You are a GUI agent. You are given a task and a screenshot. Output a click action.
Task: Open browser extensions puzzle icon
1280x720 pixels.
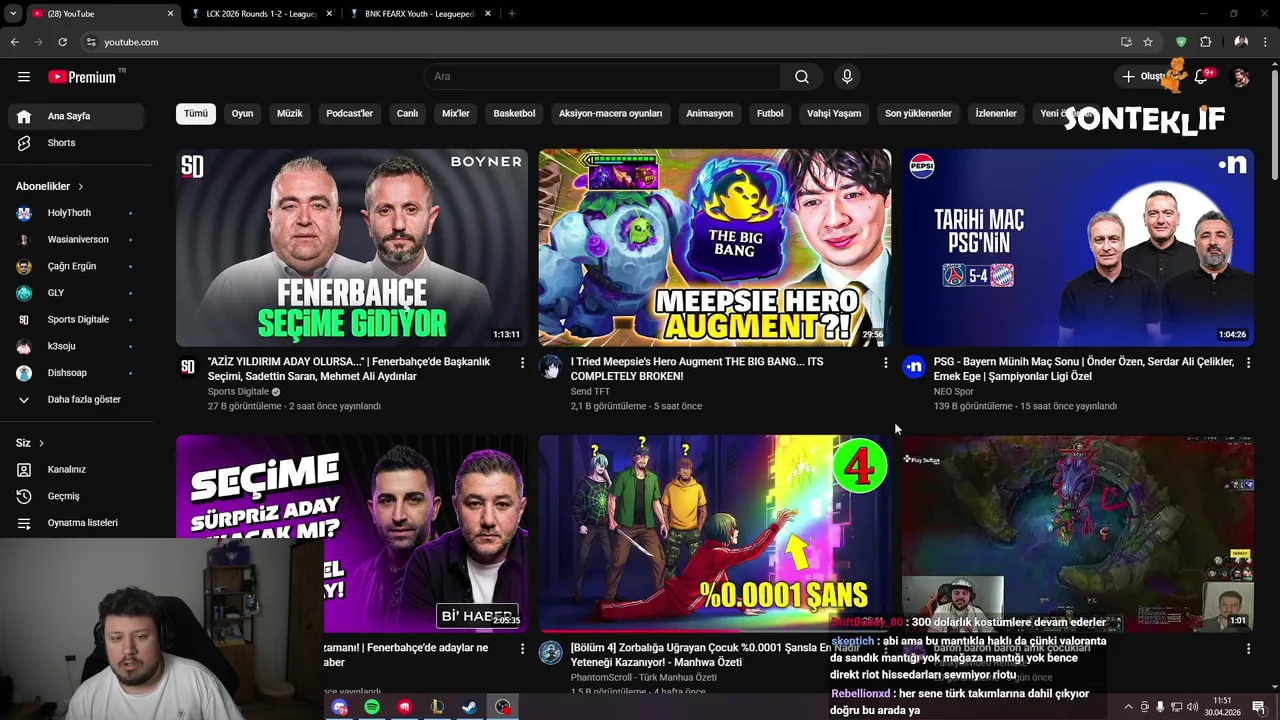1205,42
